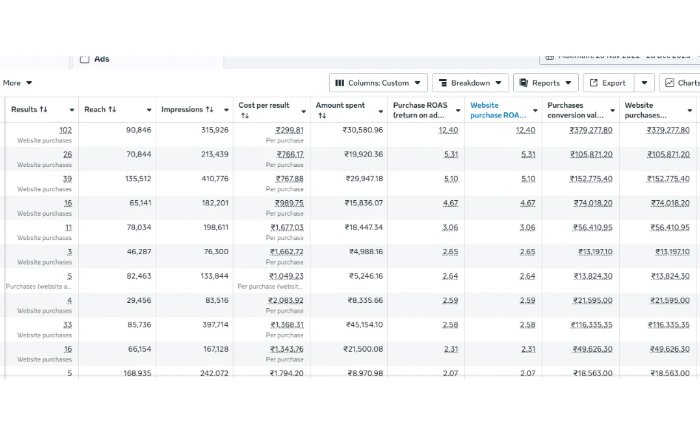Select the Website purchase ROAS column header
Image resolution: width=700 pixels, height=435 pixels.
click(498, 110)
